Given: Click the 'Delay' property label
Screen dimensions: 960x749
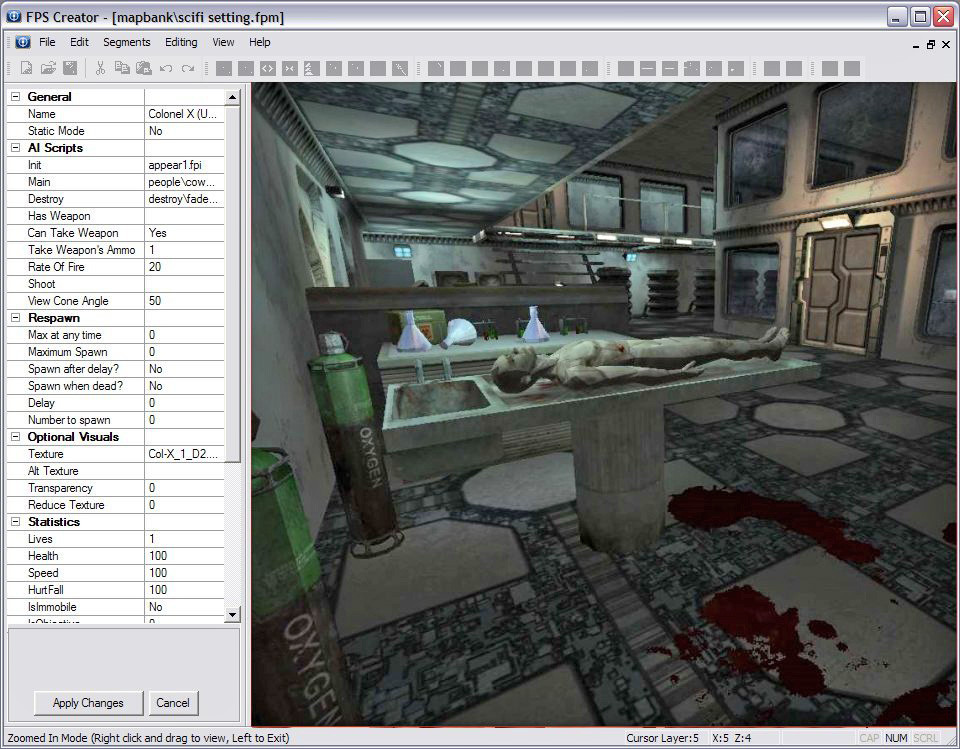Looking at the screenshot, I should point(41,403).
